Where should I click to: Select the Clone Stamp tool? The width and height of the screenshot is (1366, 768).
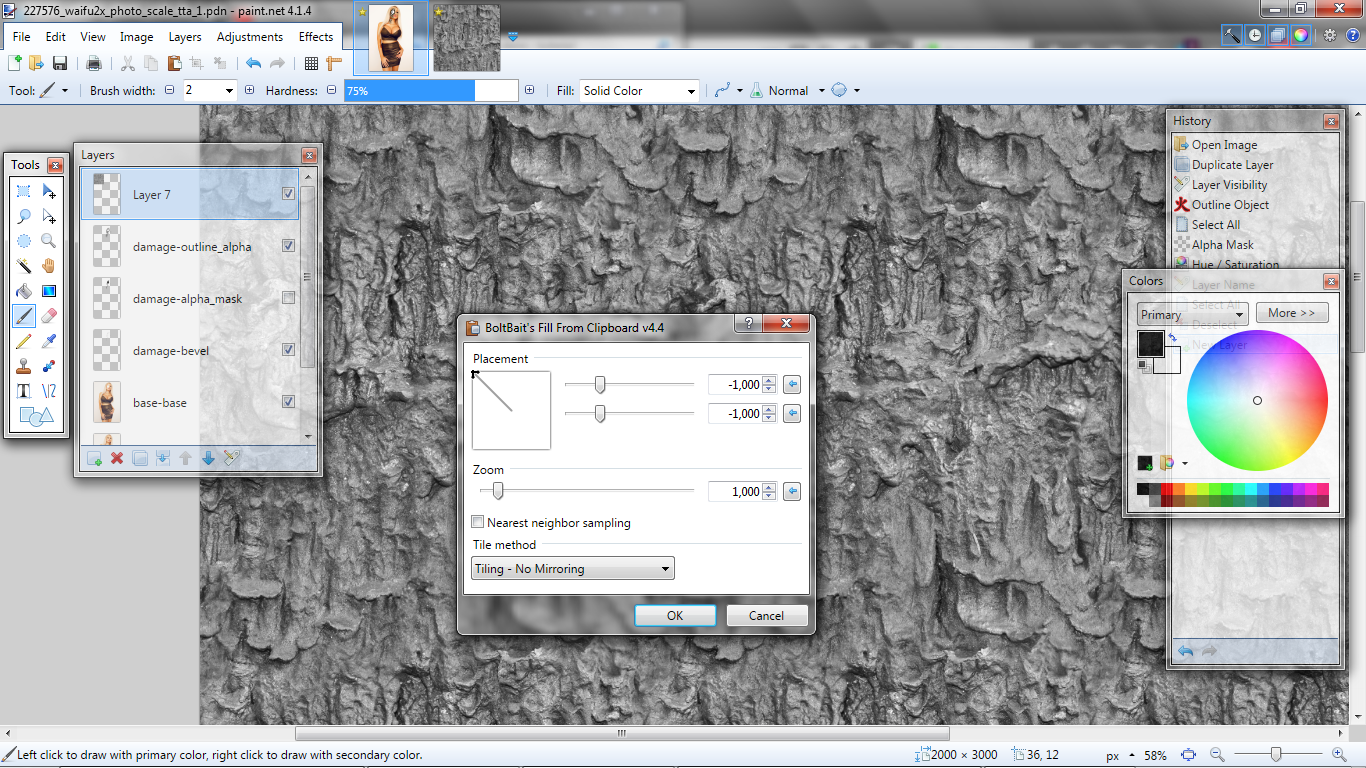24,366
